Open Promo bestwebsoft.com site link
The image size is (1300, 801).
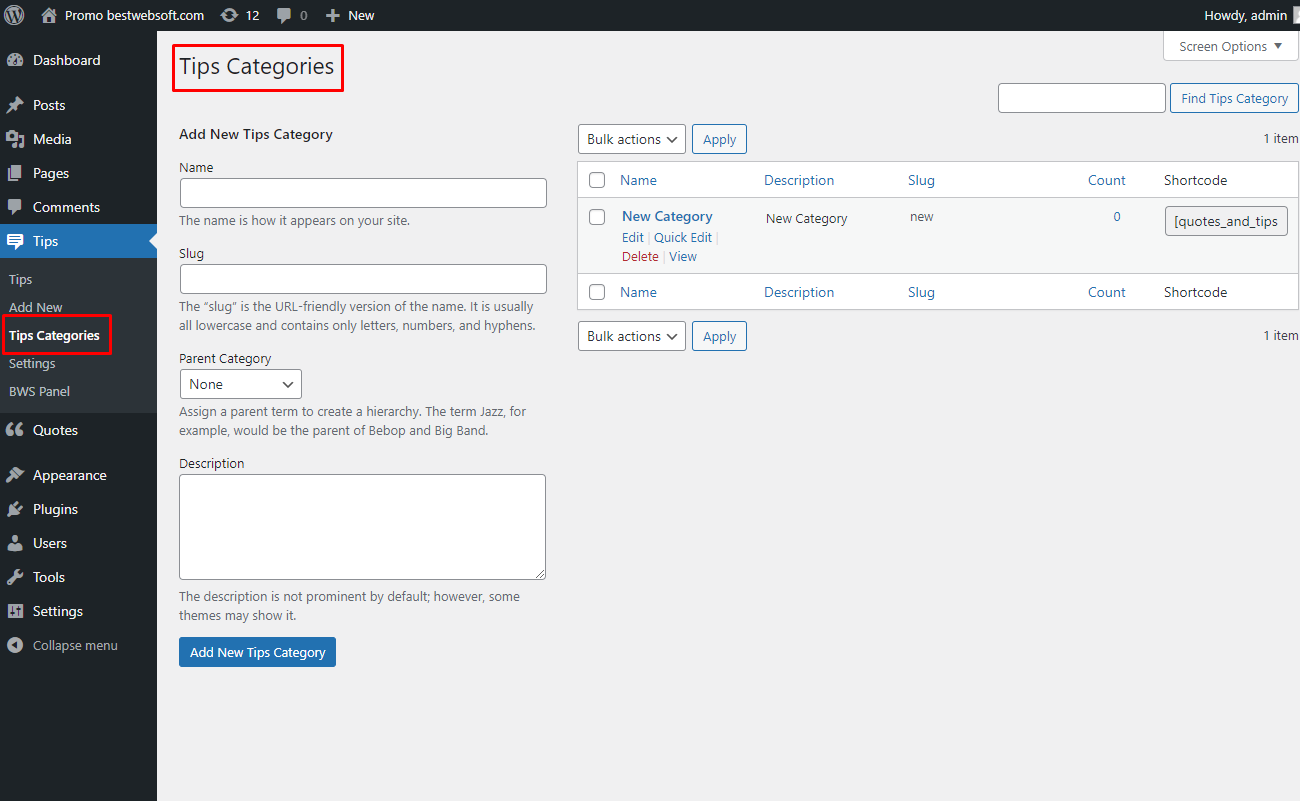pos(134,15)
